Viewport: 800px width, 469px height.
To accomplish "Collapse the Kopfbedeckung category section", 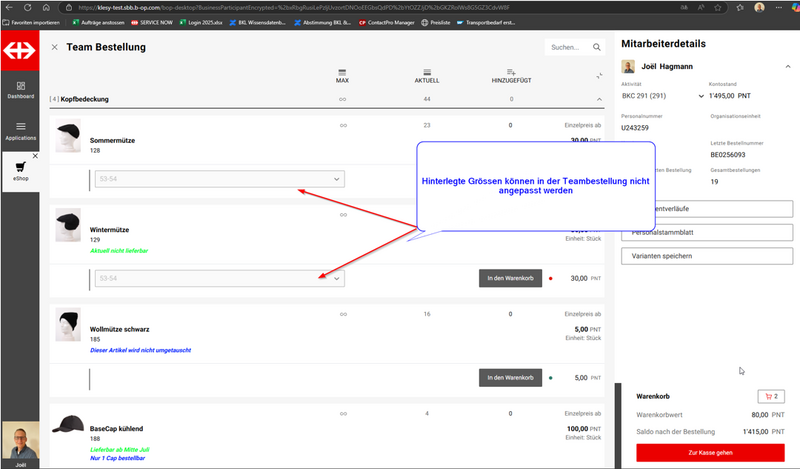I will tap(599, 100).
